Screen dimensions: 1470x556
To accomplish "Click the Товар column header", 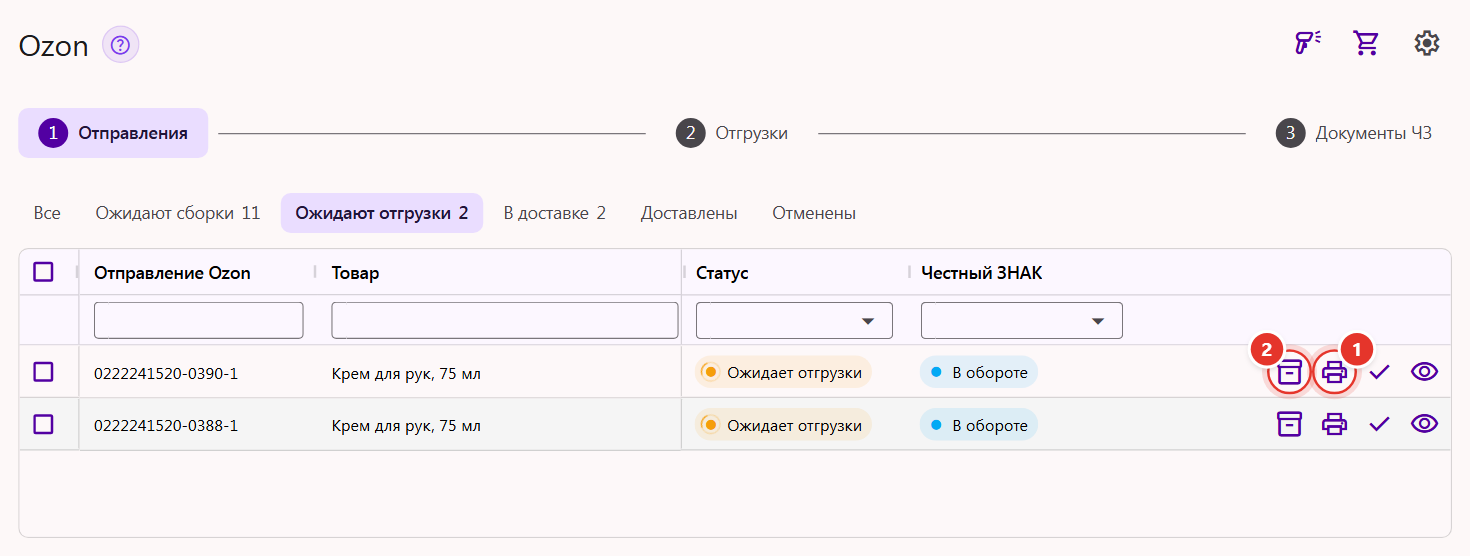I will click(356, 273).
